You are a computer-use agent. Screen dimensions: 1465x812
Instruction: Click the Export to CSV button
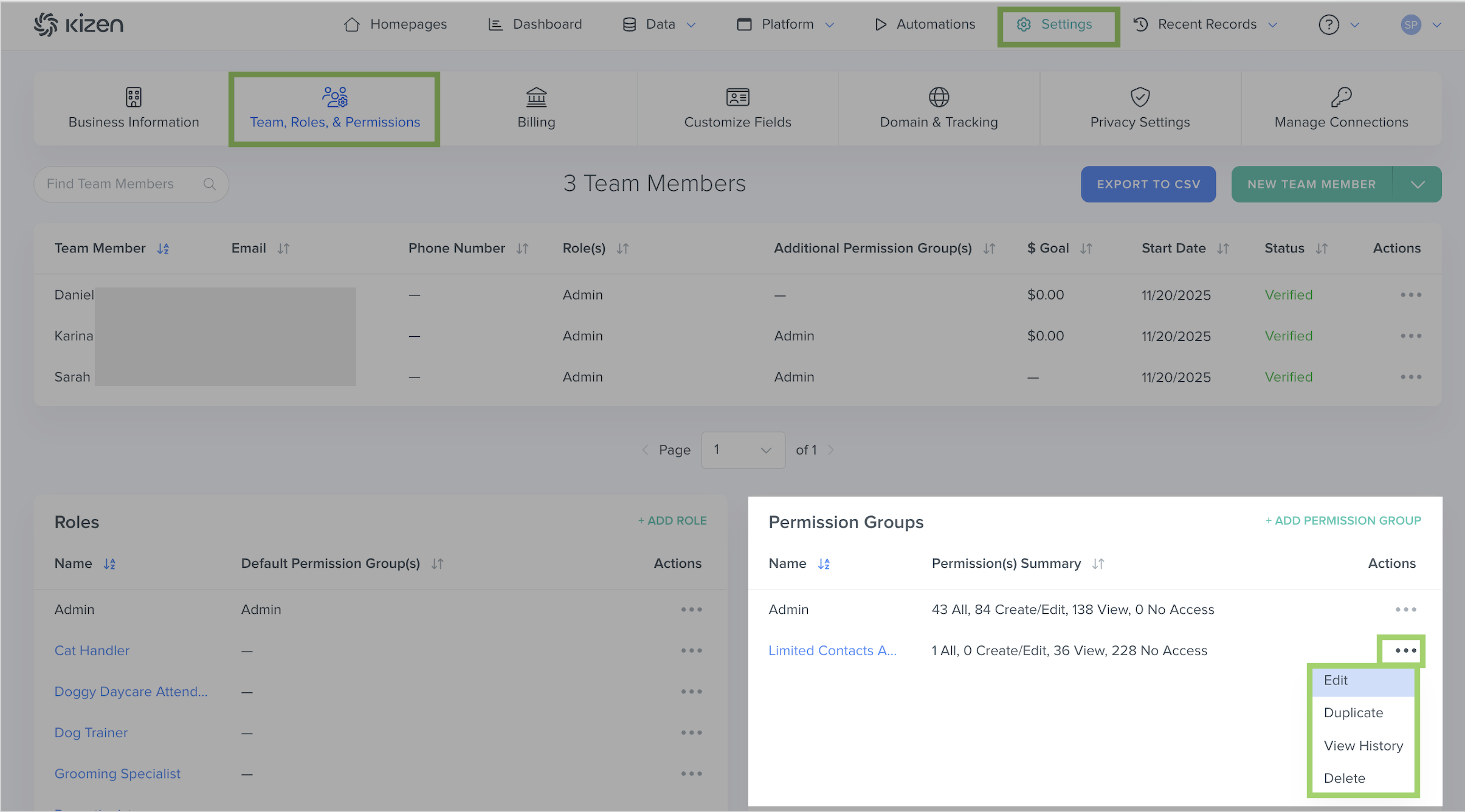click(1148, 184)
